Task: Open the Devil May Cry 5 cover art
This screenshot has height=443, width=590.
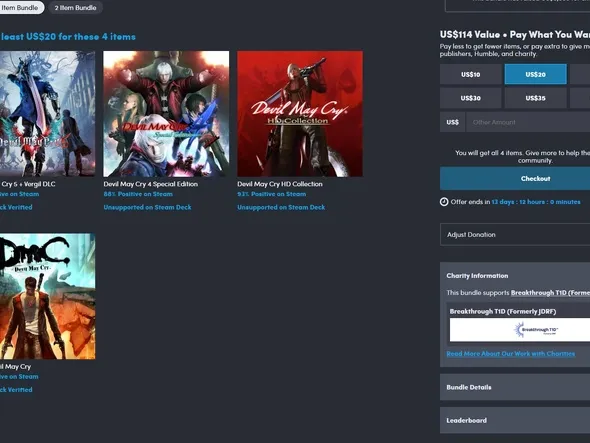Action: pyautogui.click(x=47, y=114)
